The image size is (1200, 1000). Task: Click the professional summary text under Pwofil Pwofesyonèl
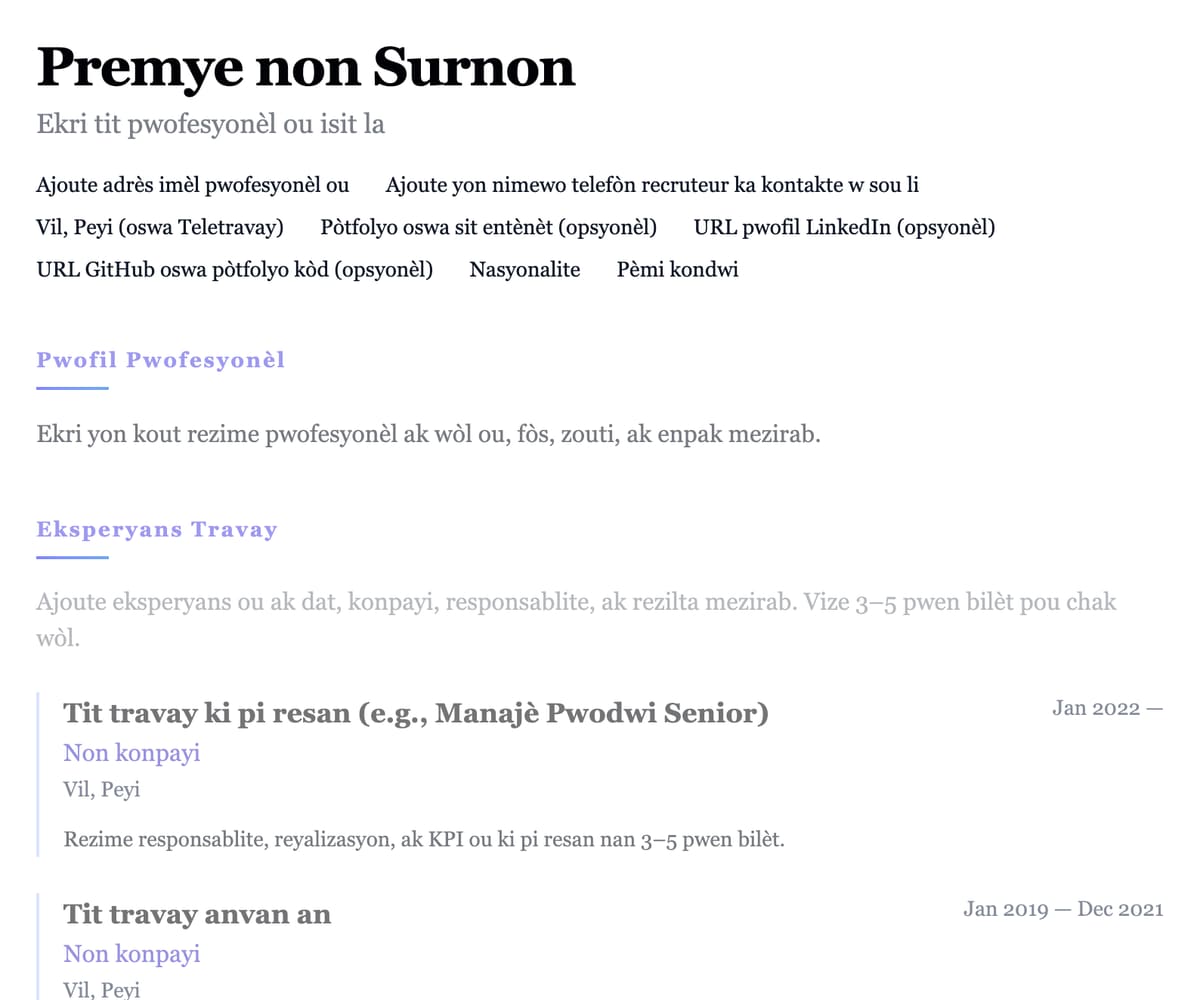(x=428, y=435)
